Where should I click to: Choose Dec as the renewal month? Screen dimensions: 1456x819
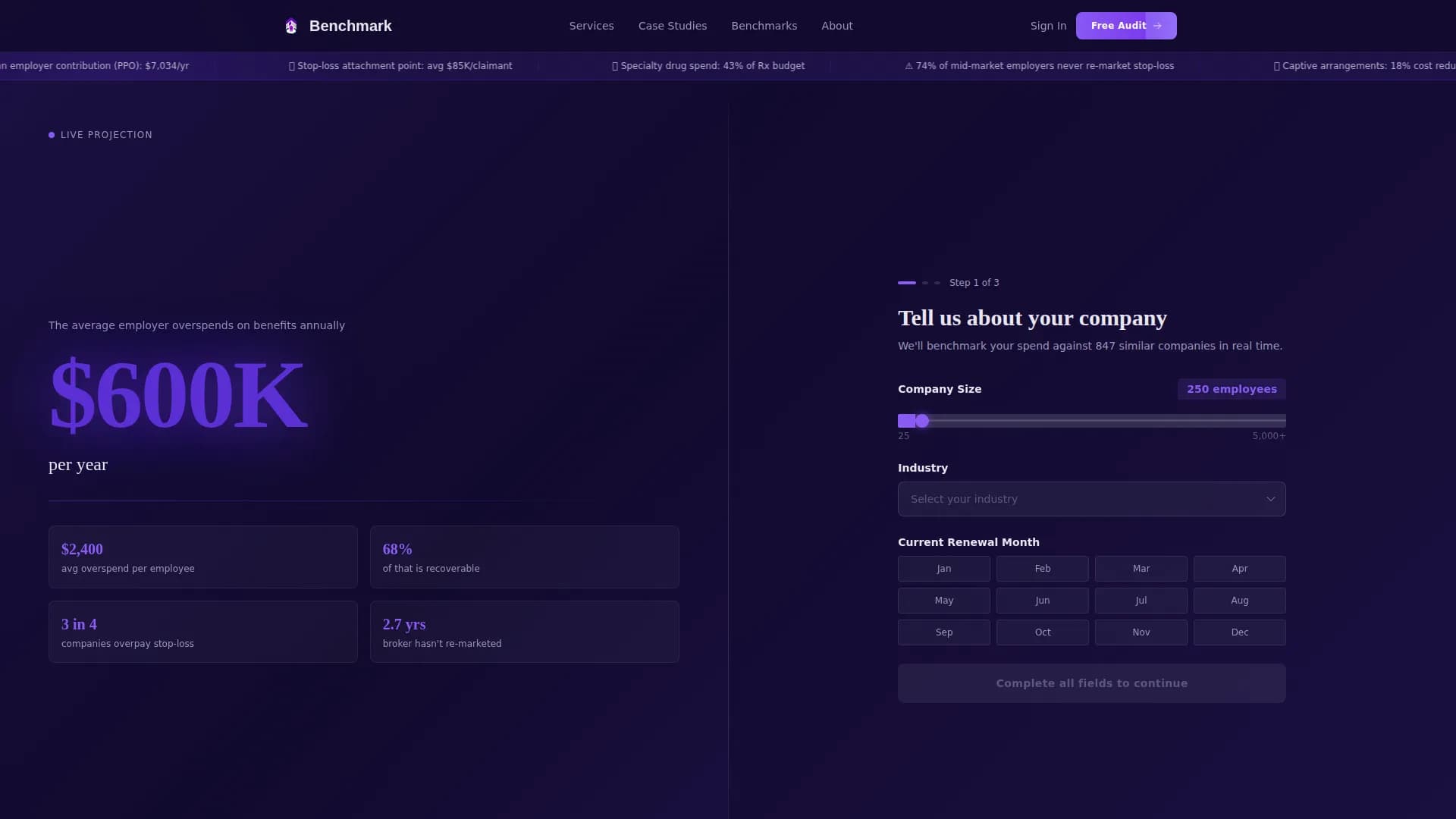pyautogui.click(x=1239, y=632)
